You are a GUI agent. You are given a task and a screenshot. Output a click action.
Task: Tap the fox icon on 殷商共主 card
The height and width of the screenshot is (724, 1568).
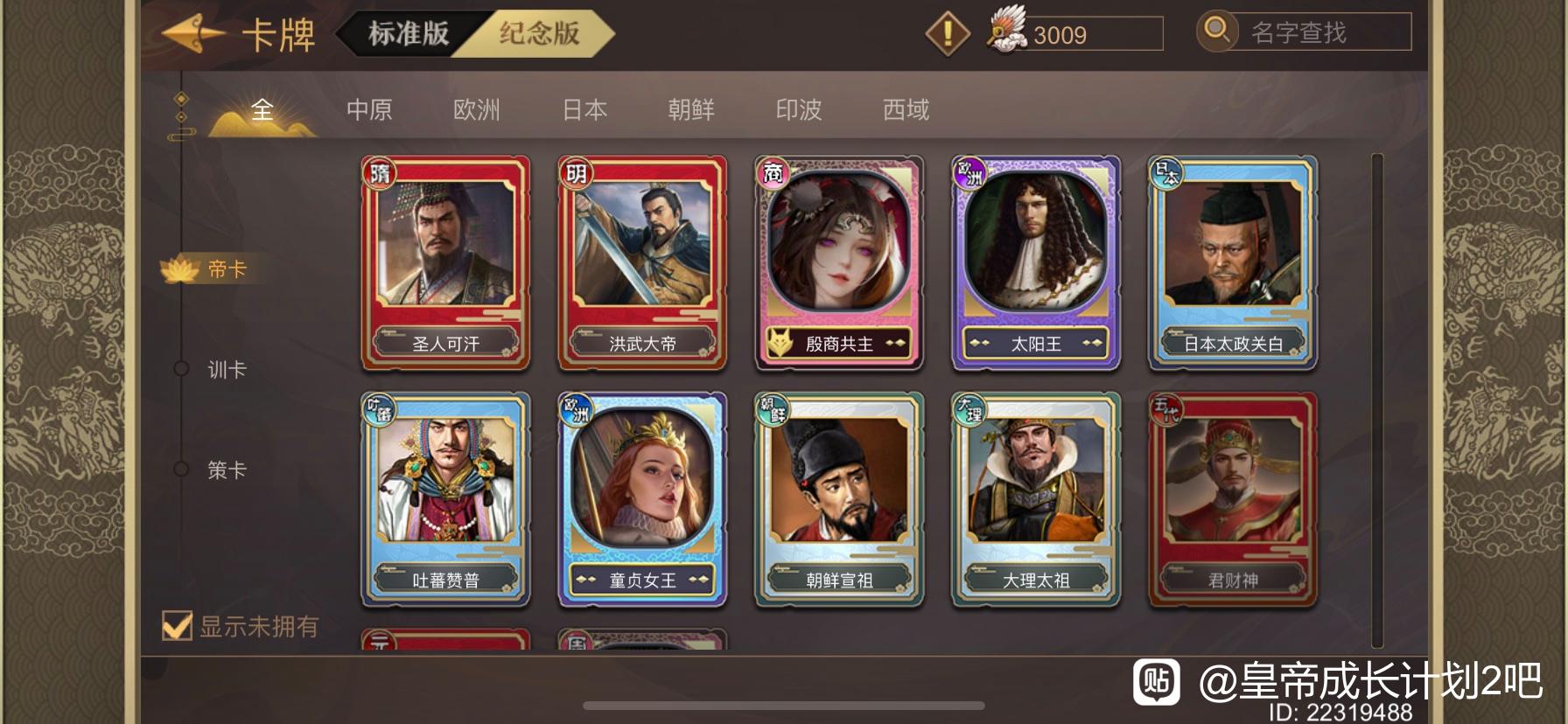[779, 343]
